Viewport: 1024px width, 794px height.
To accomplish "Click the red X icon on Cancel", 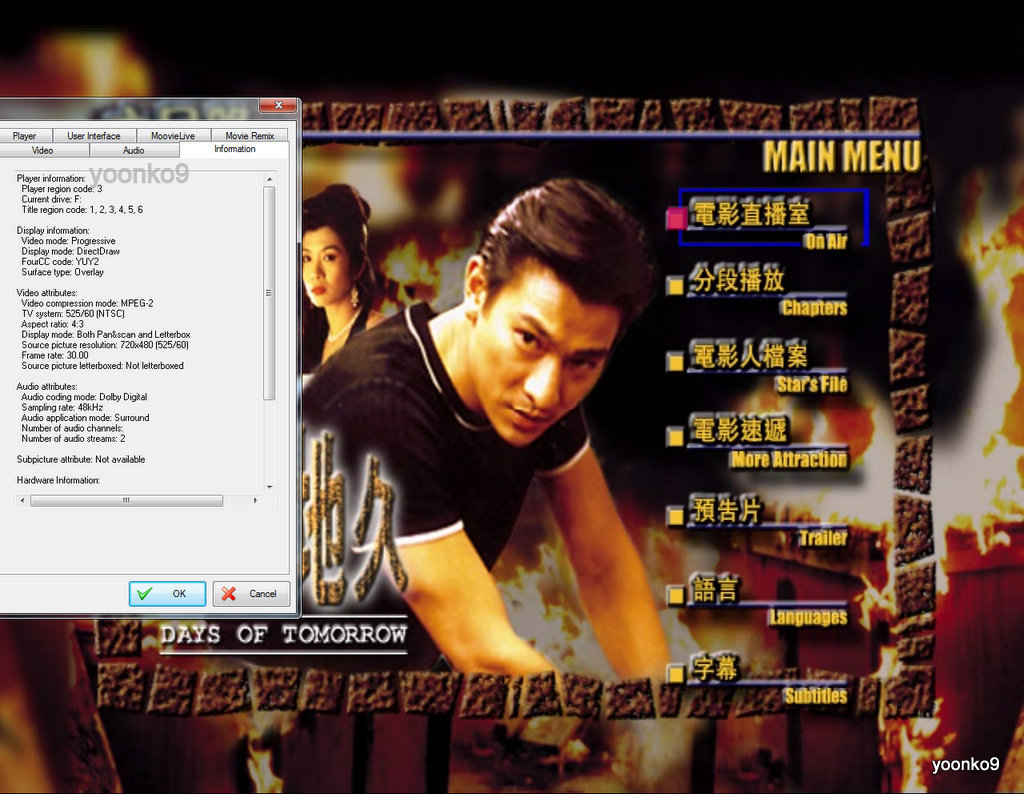I will 229,594.
